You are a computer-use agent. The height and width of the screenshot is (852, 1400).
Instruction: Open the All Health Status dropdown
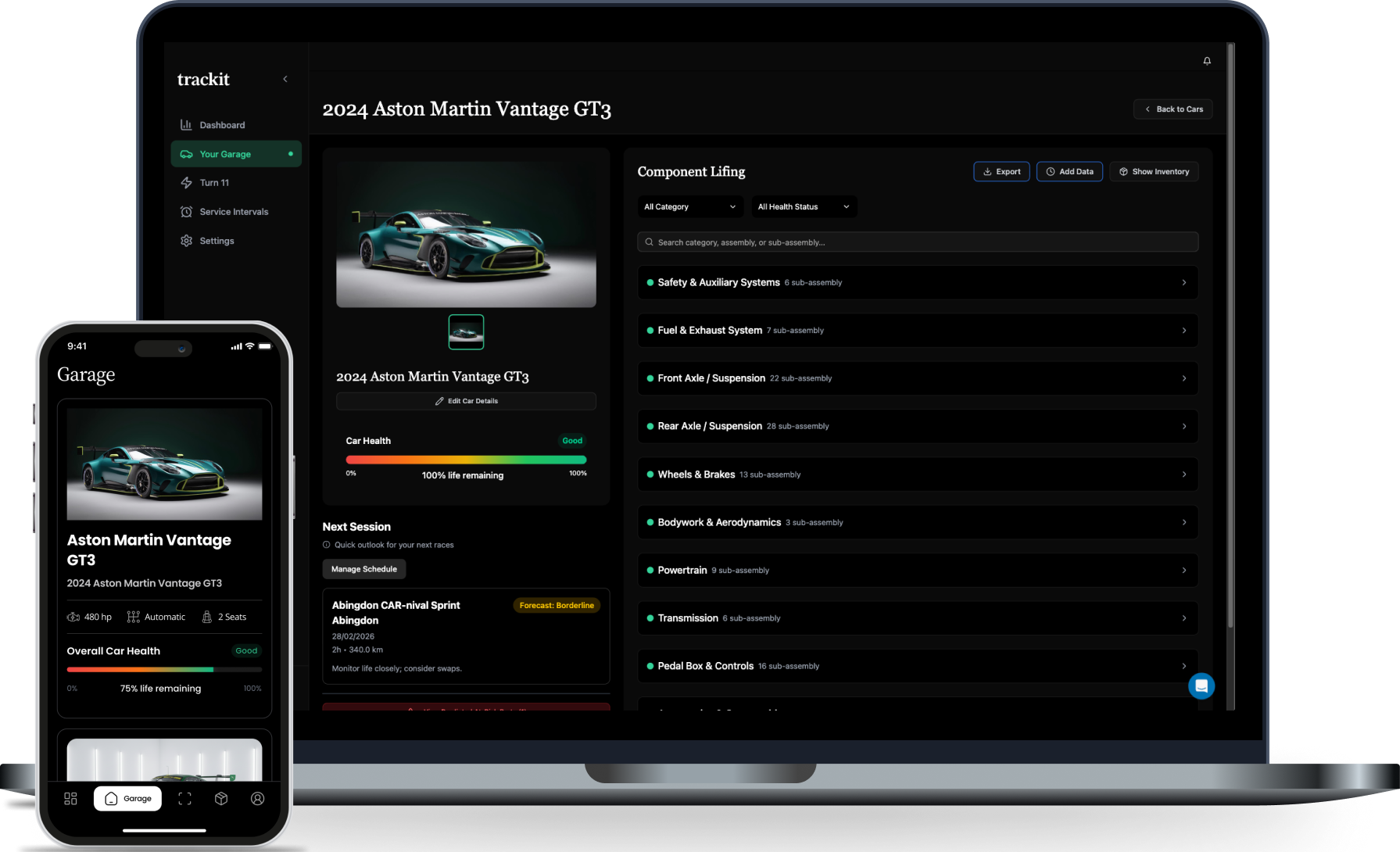pos(804,206)
